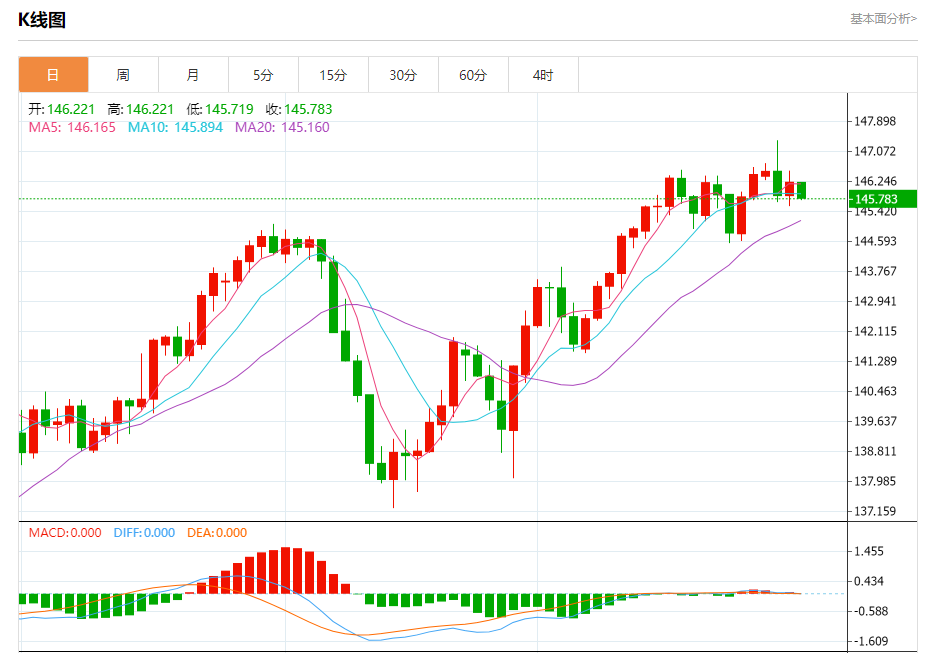Click the opening price 146.221 value

pyautogui.click(x=71, y=109)
